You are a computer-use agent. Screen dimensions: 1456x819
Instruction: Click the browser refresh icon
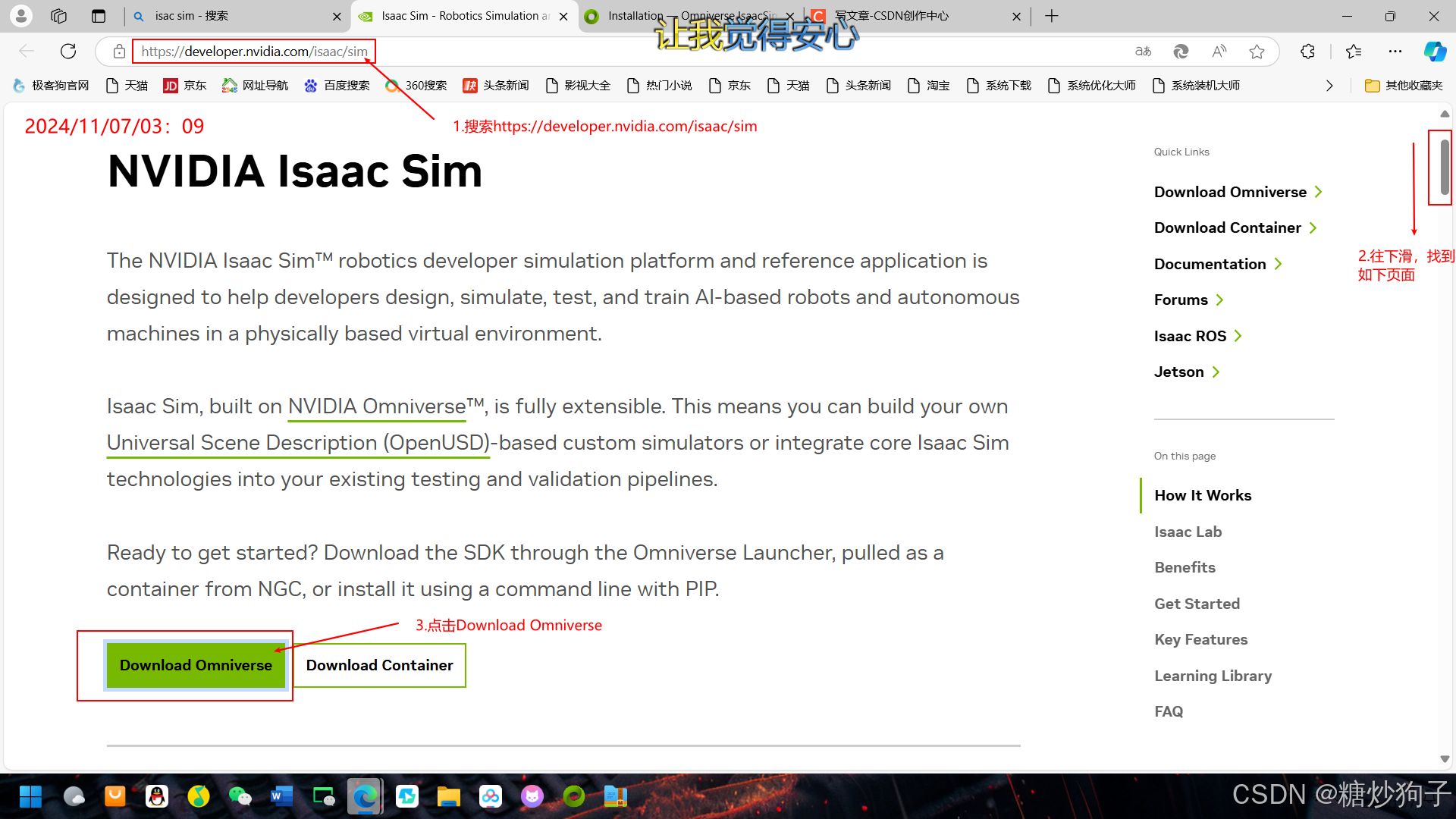point(68,52)
